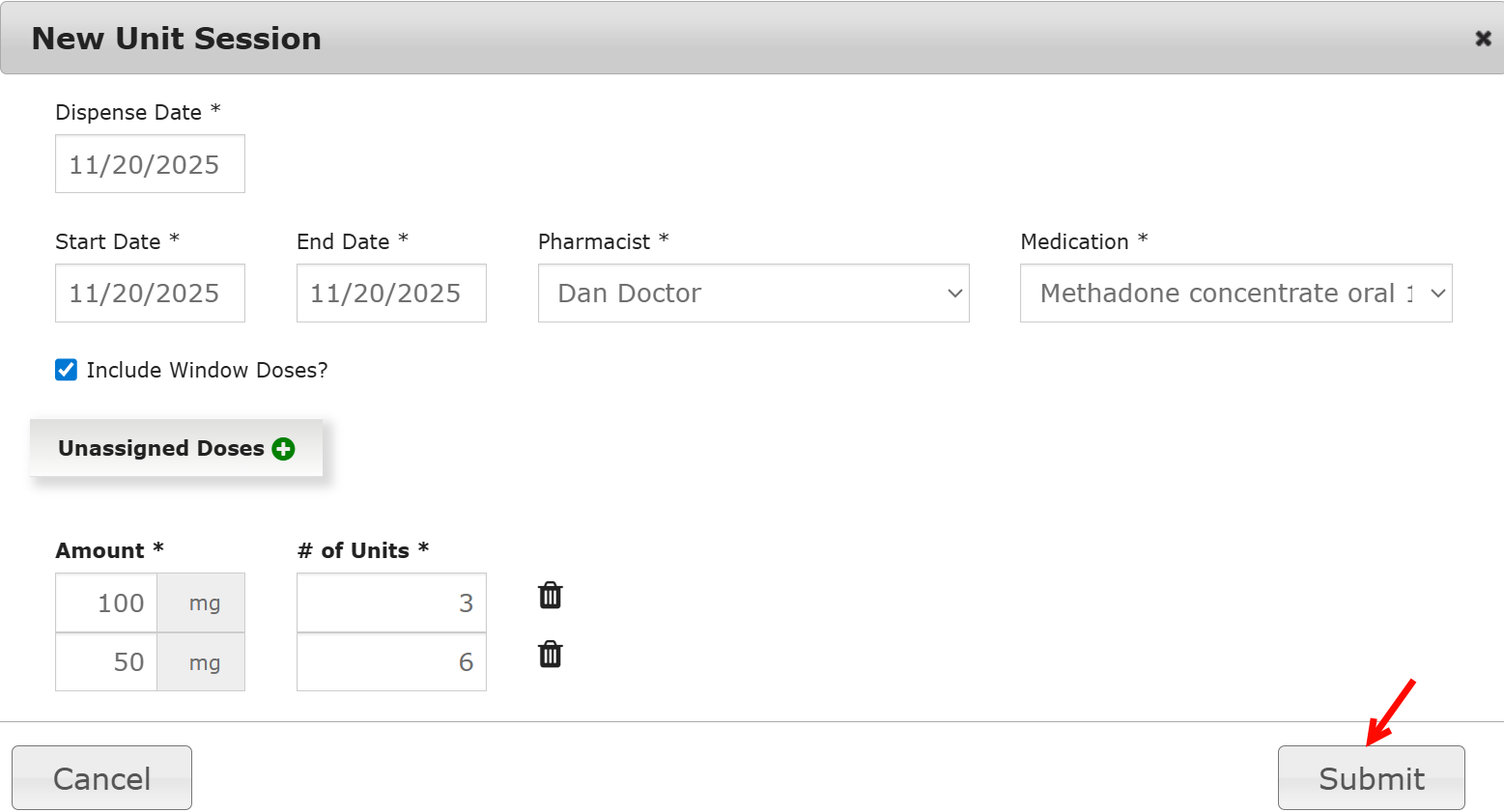
Task: Click mg unit label beside 50
Action: [x=204, y=662]
